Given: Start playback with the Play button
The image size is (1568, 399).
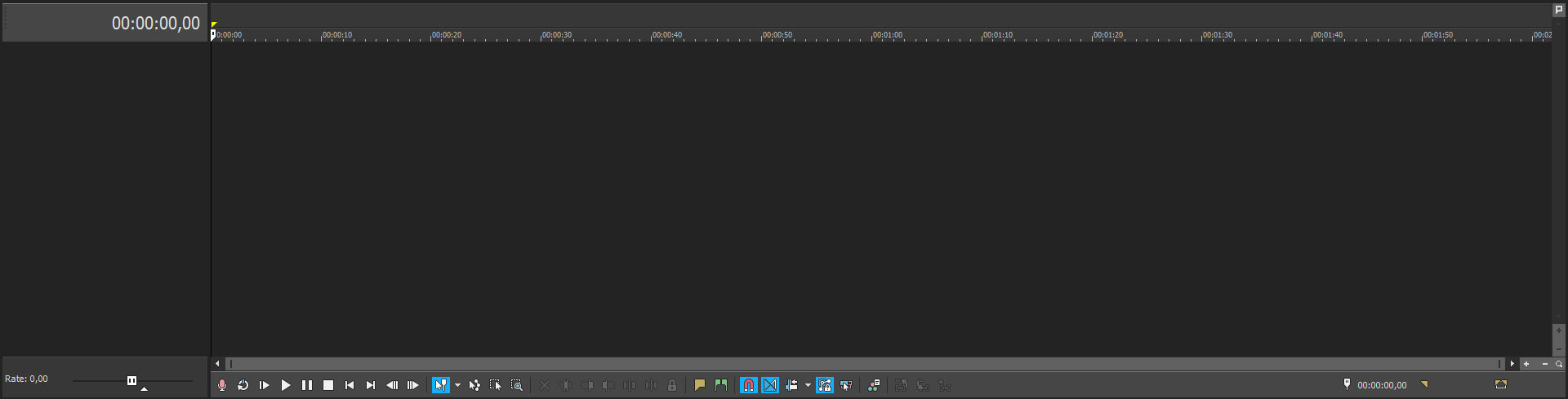Looking at the screenshot, I should coord(286,385).
